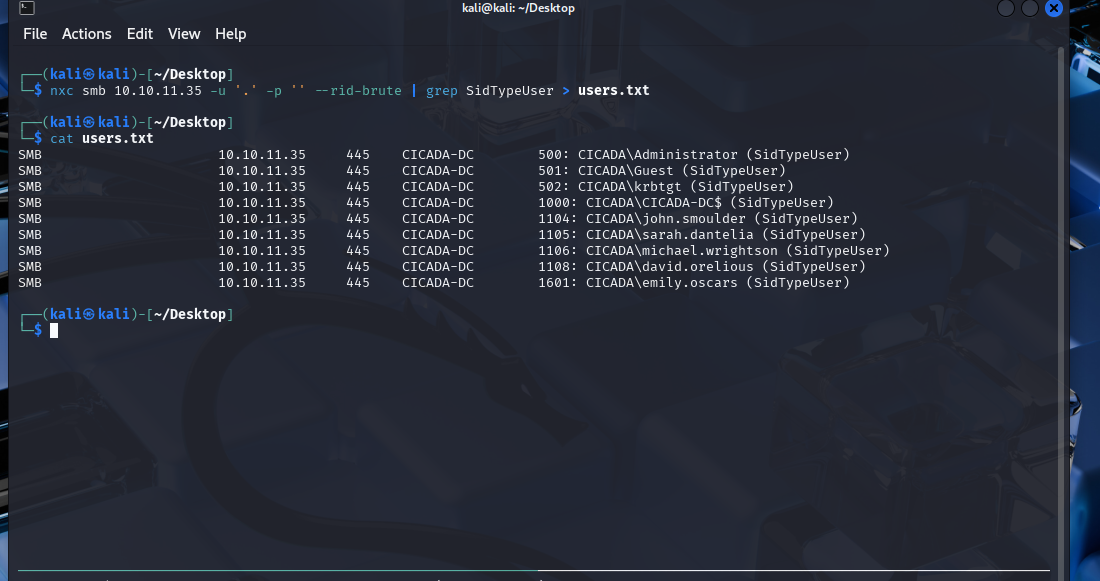1100x581 pixels.
Task: Click the IP '10.10.11.35' on the Administrator row
Action: pos(262,154)
